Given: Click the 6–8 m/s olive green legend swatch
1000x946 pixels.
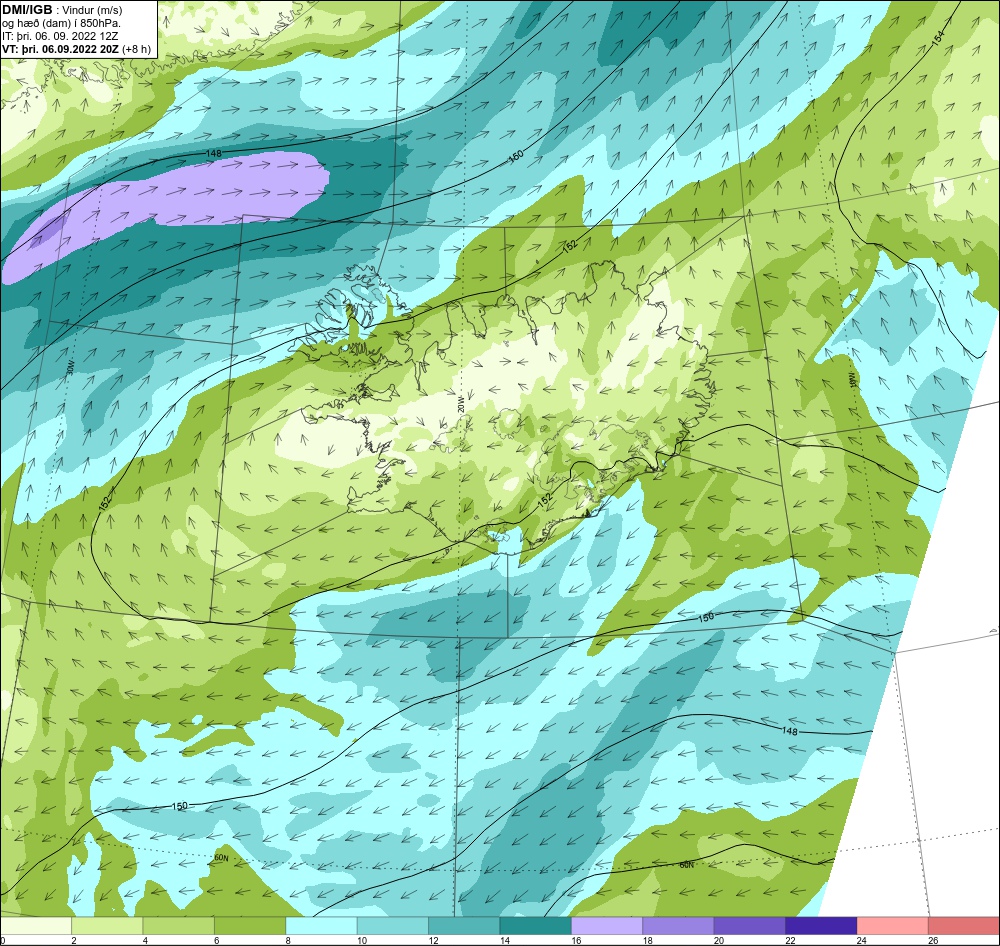Looking at the screenshot, I should [250, 926].
